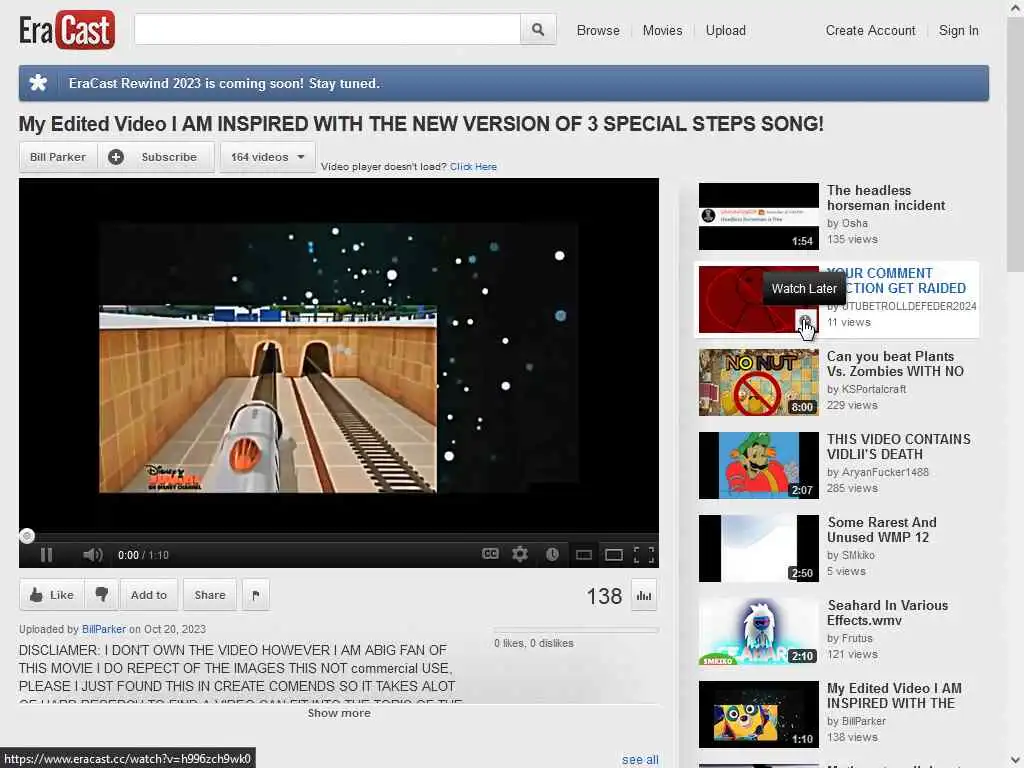Click the announcement star icon
This screenshot has height=768, width=1024.
coord(39,83)
